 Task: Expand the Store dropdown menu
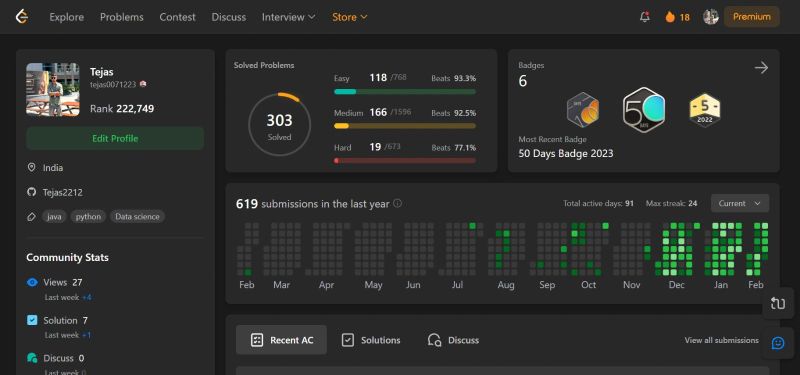[349, 17]
